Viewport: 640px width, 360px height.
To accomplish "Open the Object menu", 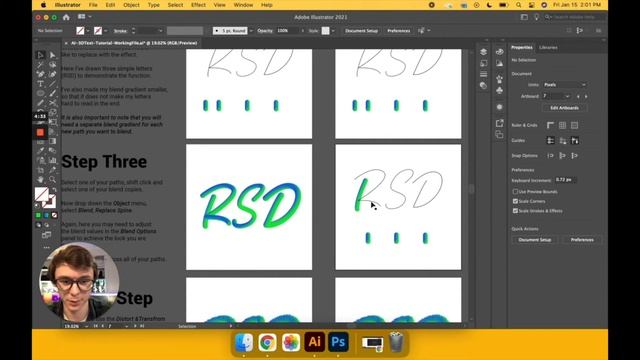I will pos(131,5).
